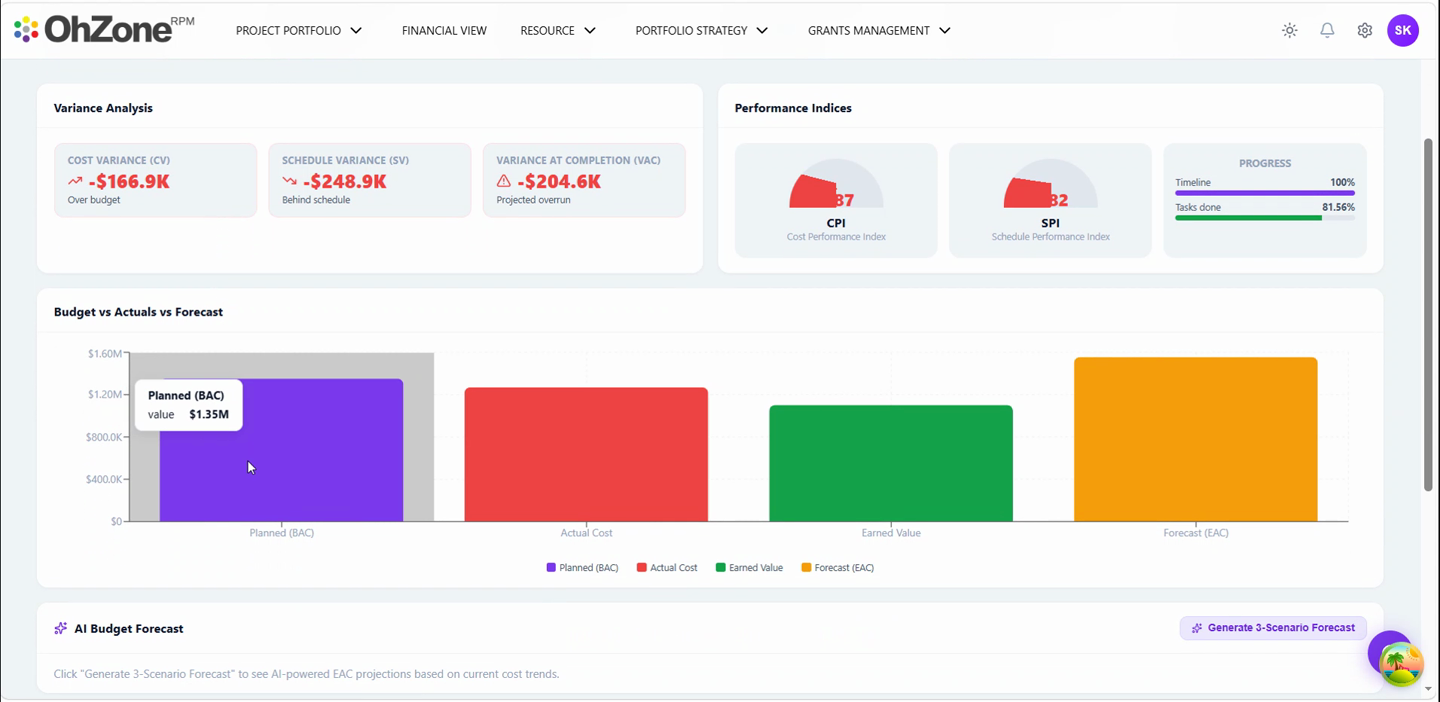Image resolution: width=1440 pixels, height=702 pixels.
Task: Click the Cost Performance Index label
Action: tap(836, 237)
